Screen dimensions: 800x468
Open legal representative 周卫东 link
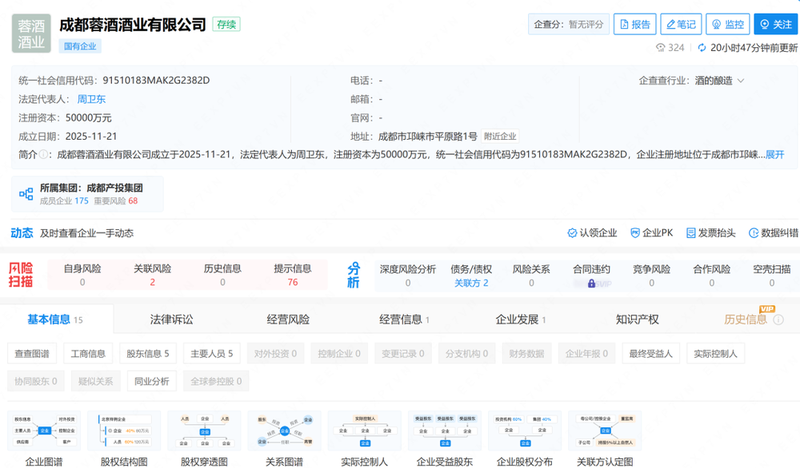click(x=91, y=99)
